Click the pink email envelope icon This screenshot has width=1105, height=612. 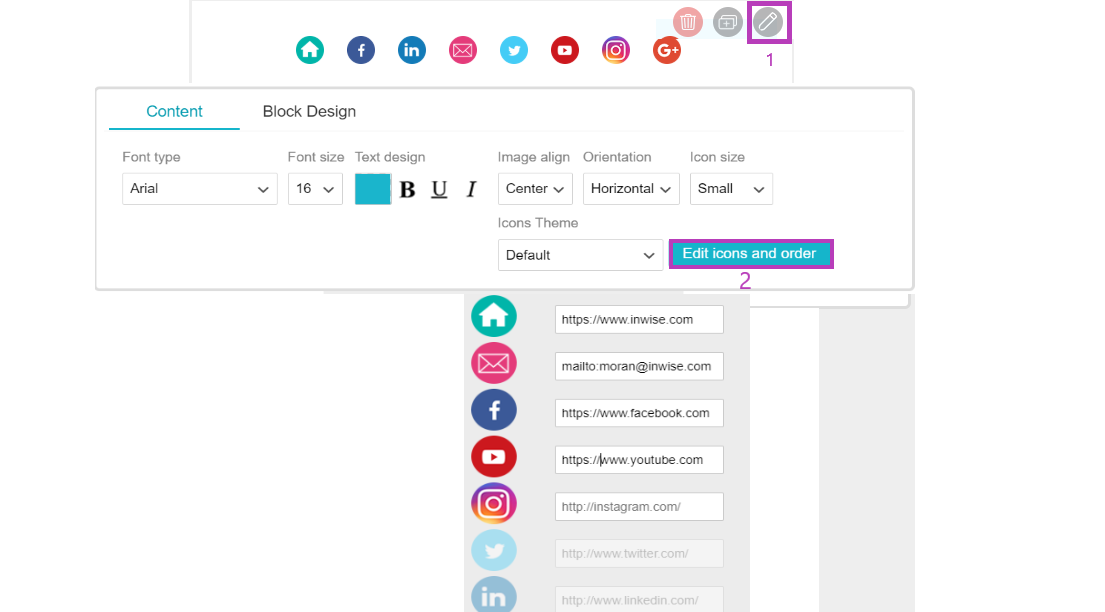click(x=462, y=50)
